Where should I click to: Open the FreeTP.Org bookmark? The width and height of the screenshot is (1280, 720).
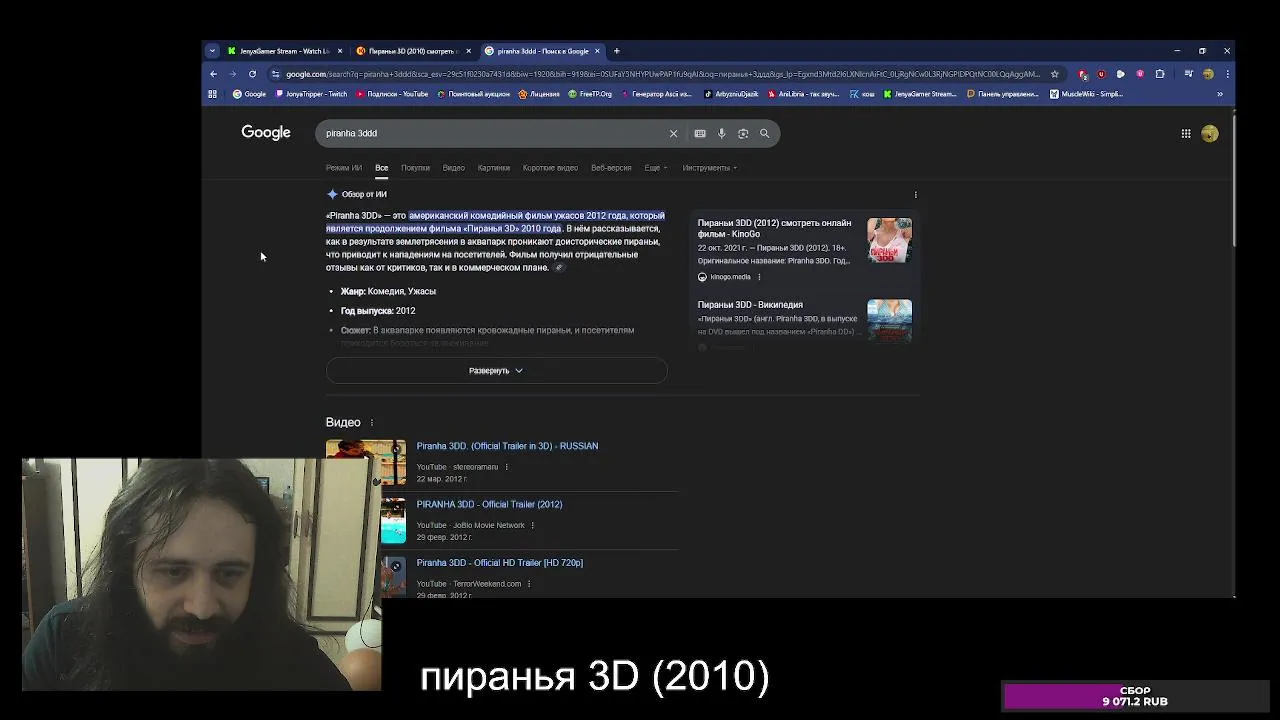pos(590,94)
